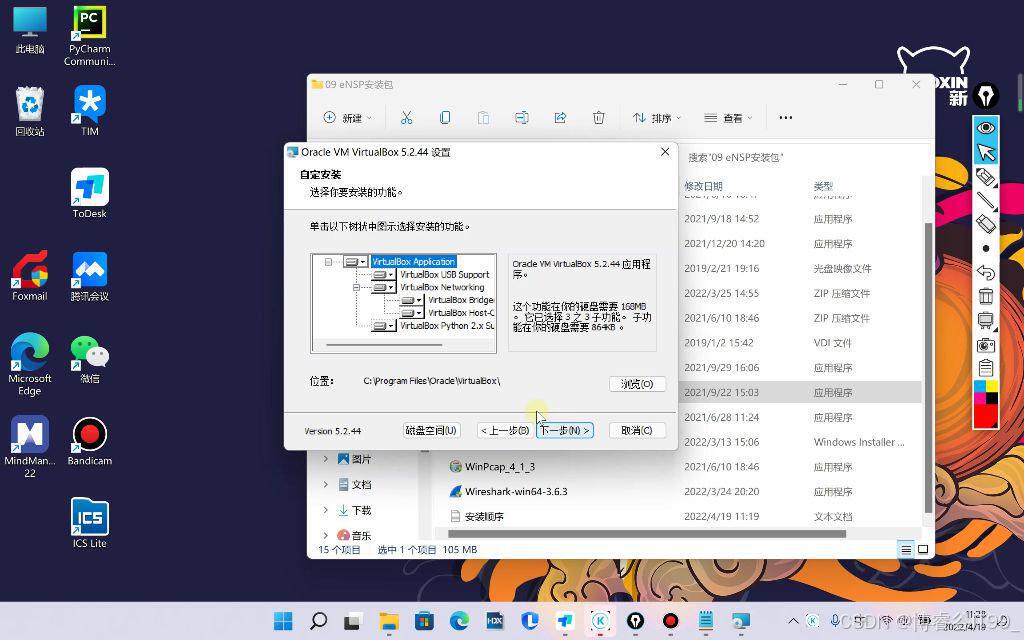Collapse the VirtualBox Networking tree node
The width and height of the screenshot is (1024, 640).
point(357,287)
